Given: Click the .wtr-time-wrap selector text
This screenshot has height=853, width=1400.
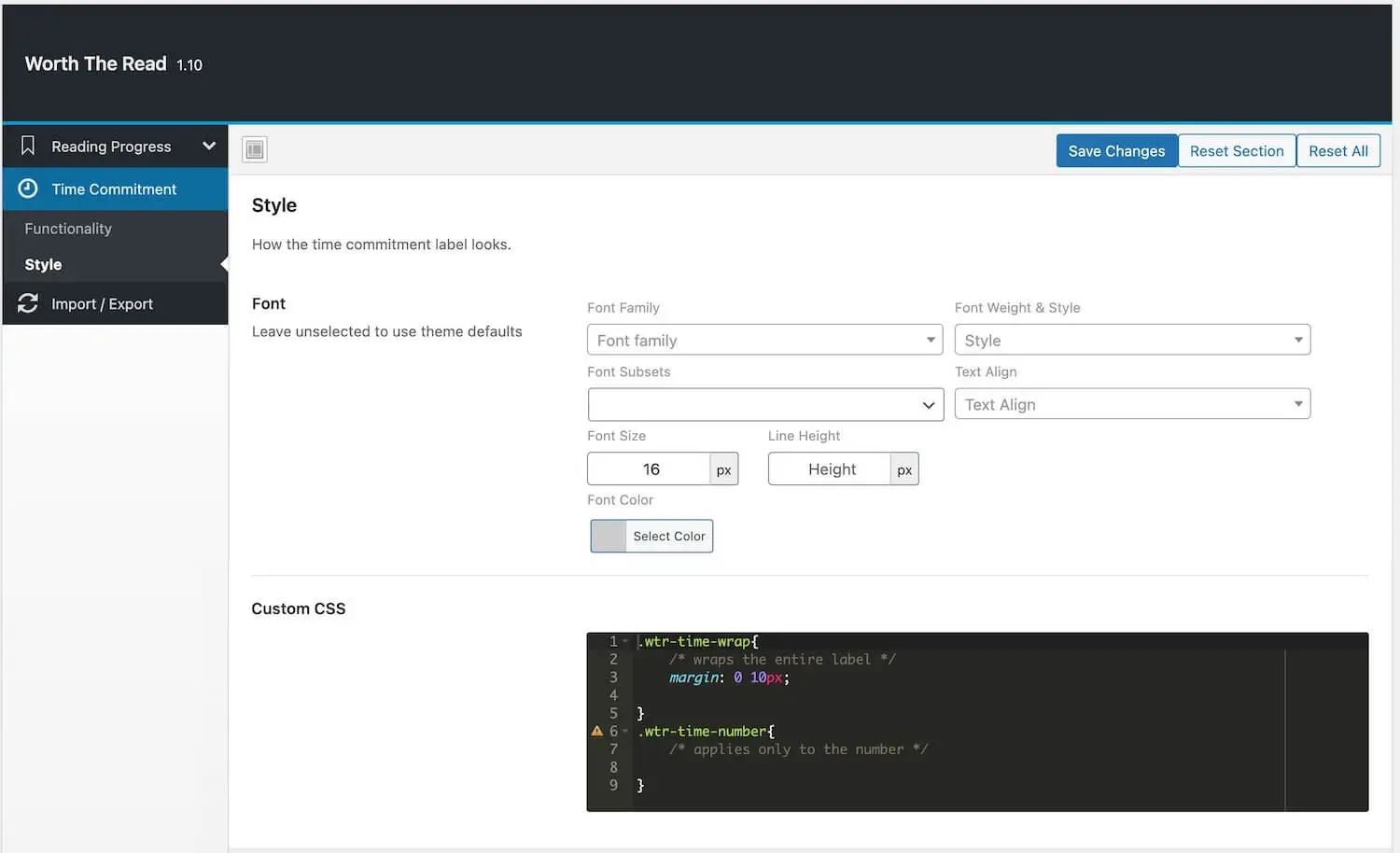Looking at the screenshot, I should click(694, 641).
